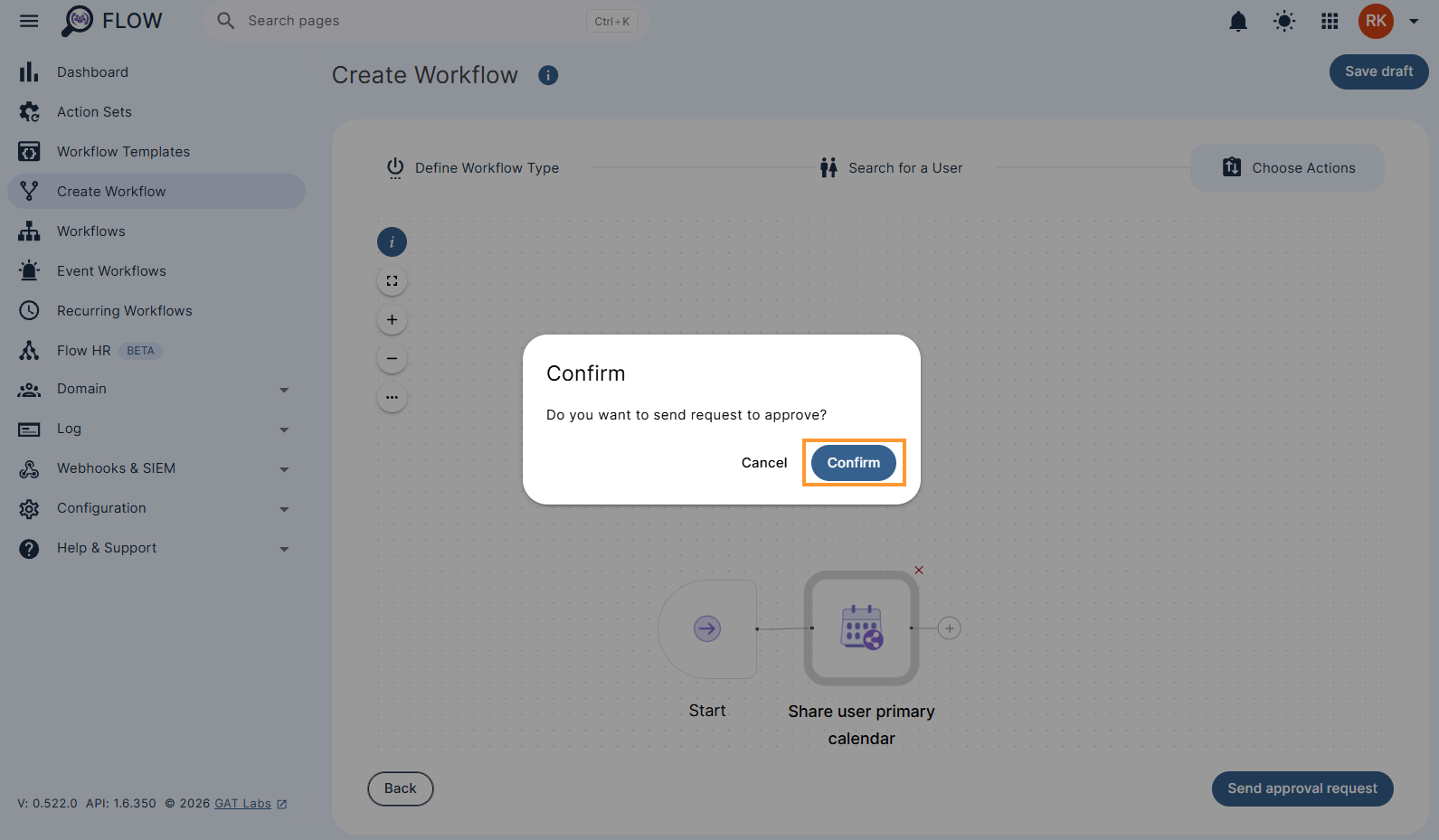Viewport: 1439px width, 840px height.
Task: Click the search magnifier icon
Action: (x=226, y=21)
